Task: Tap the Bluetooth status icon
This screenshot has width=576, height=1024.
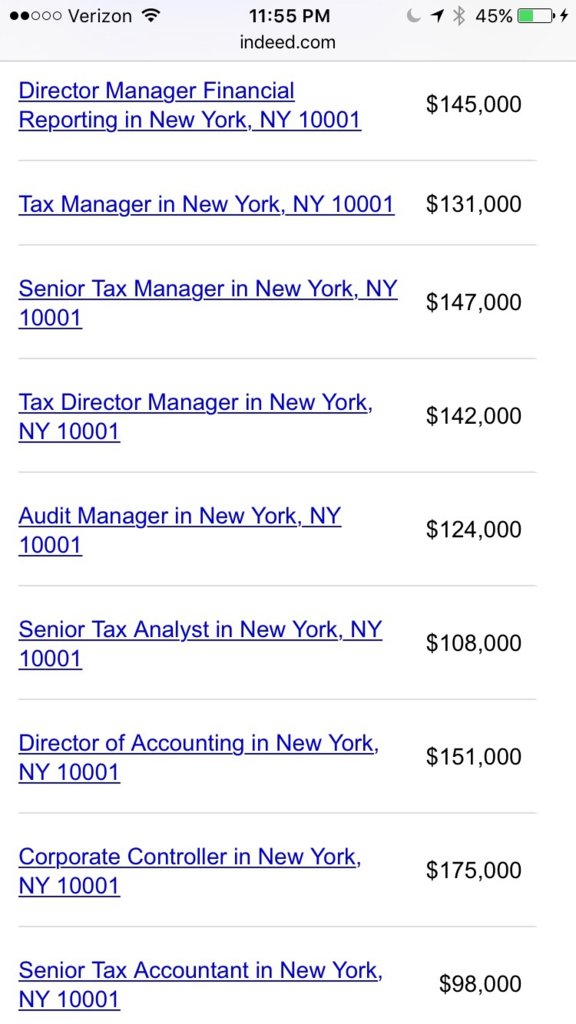Action: click(459, 16)
